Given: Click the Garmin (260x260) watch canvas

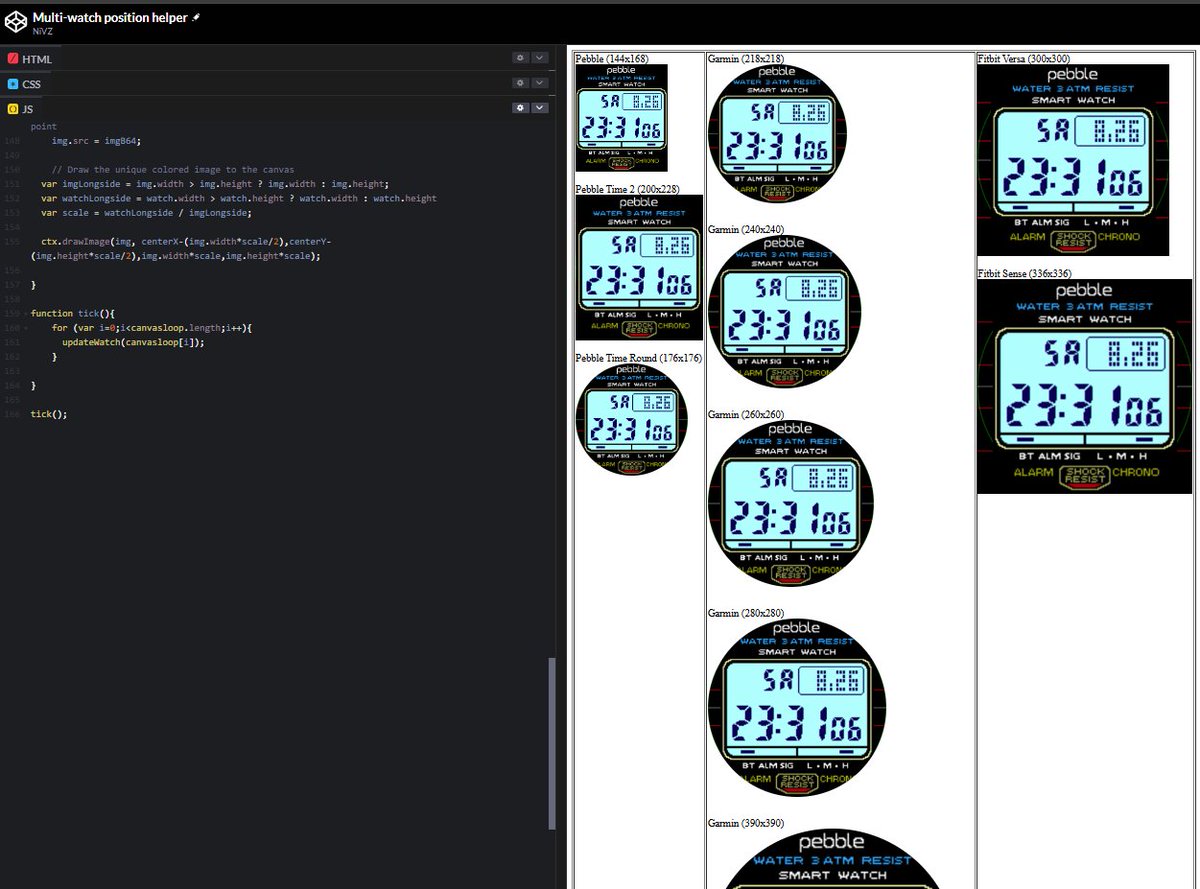Looking at the screenshot, I should coord(791,503).
